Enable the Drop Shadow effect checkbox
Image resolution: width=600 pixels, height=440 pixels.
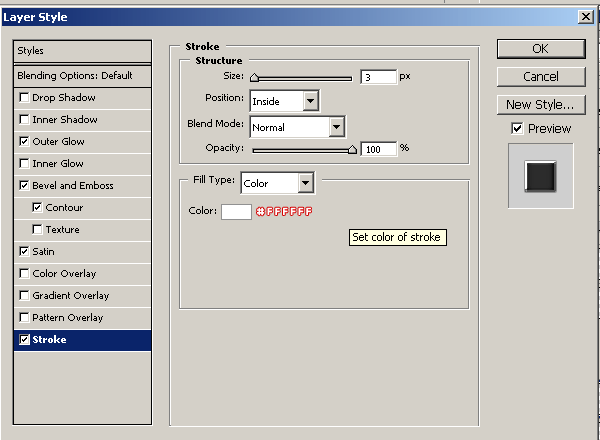24,98
